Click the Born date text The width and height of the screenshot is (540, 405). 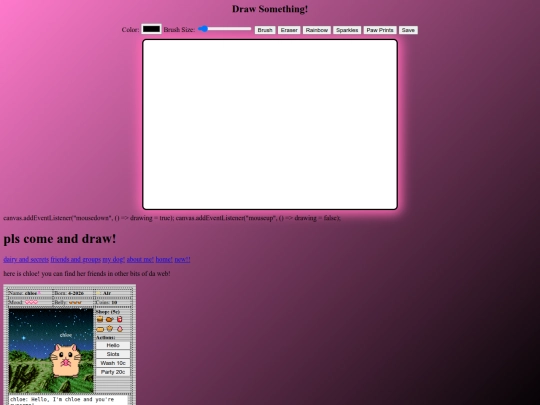(69, 293)
